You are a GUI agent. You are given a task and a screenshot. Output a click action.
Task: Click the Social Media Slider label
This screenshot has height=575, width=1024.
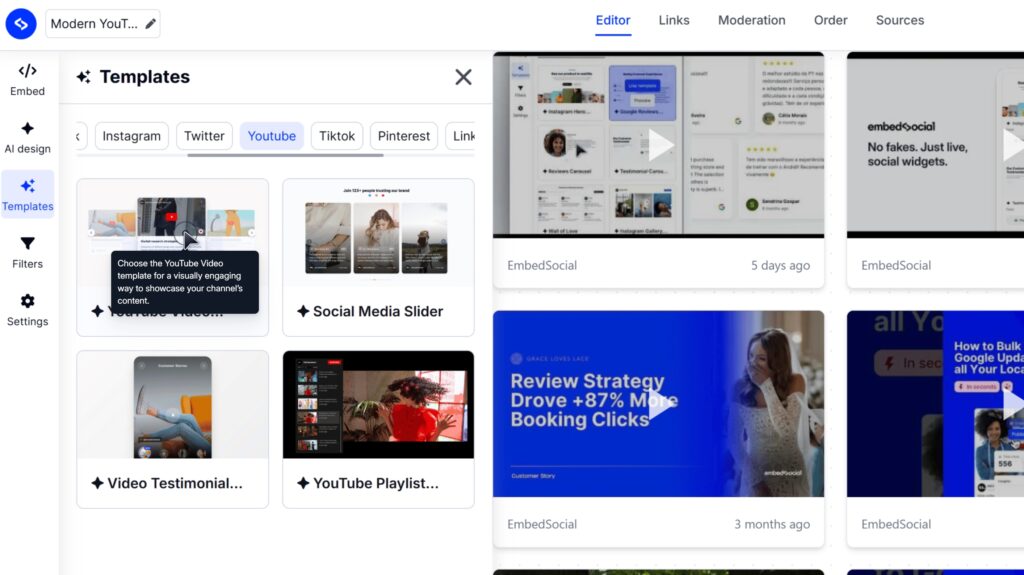377,311
